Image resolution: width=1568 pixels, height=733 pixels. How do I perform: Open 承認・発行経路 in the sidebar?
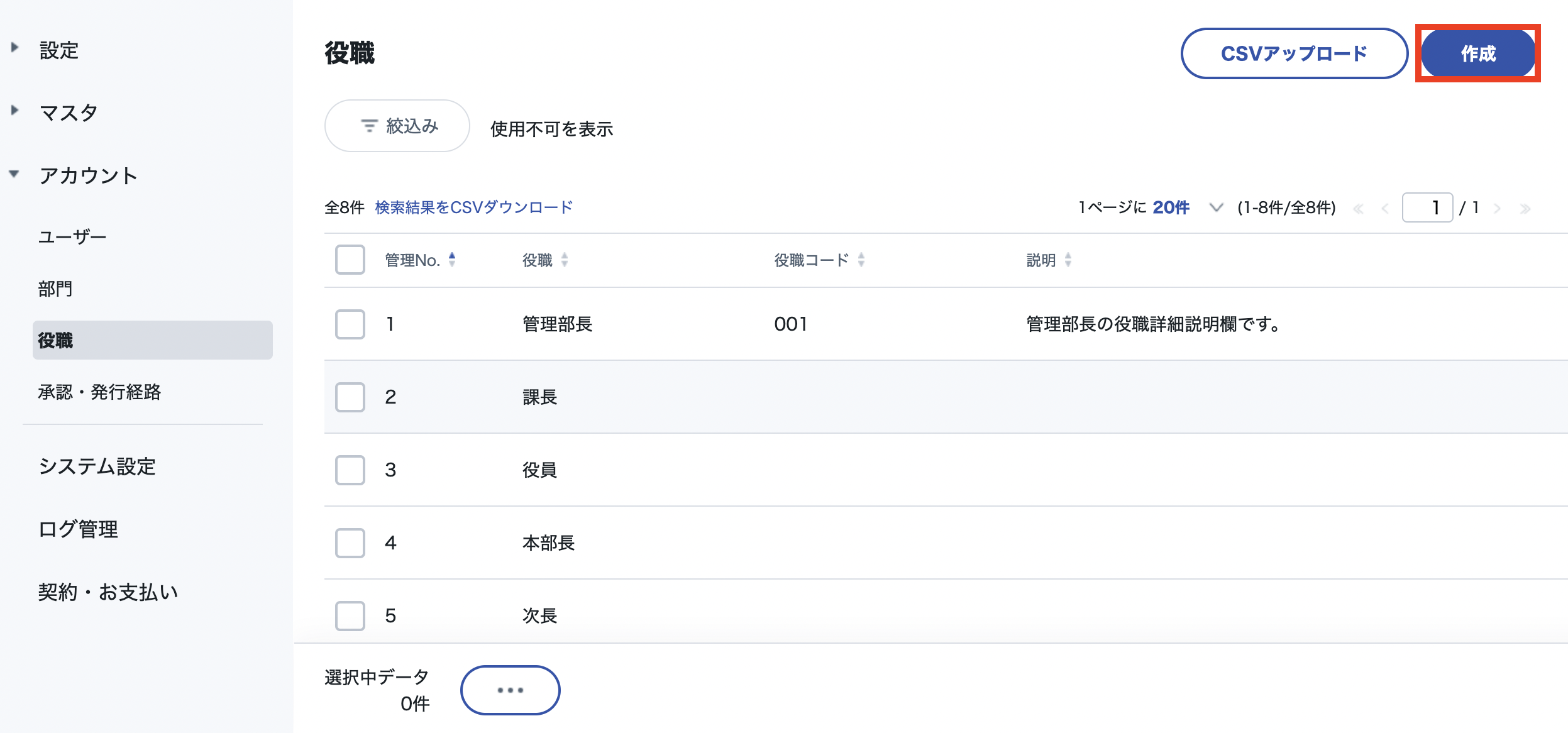[99, 392]
